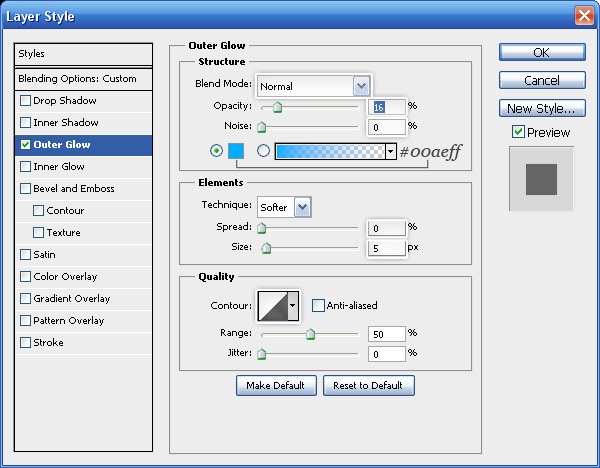Click the Reset to Default button

click(x=368, y=385)
